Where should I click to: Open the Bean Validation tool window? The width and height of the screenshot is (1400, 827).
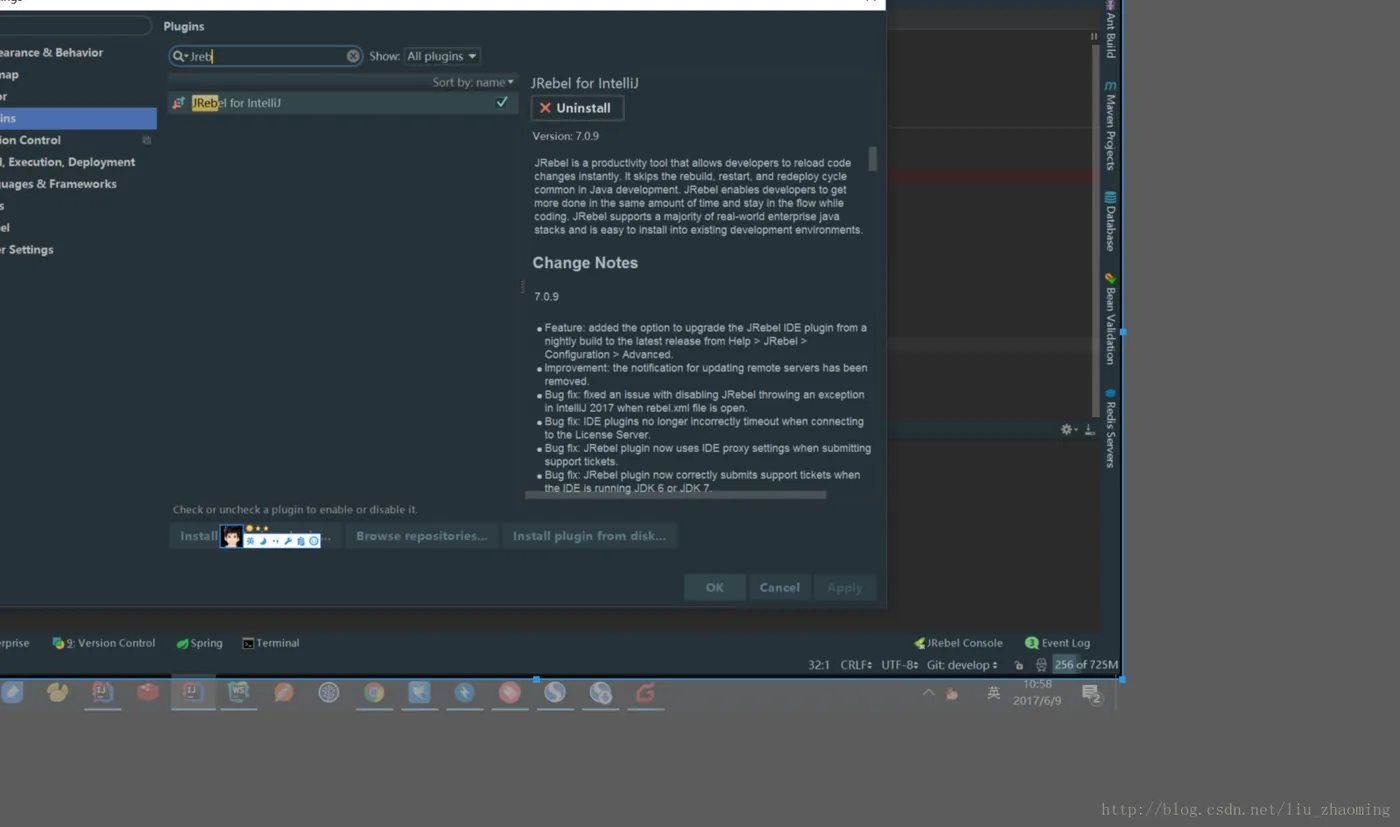(1110, 318)
